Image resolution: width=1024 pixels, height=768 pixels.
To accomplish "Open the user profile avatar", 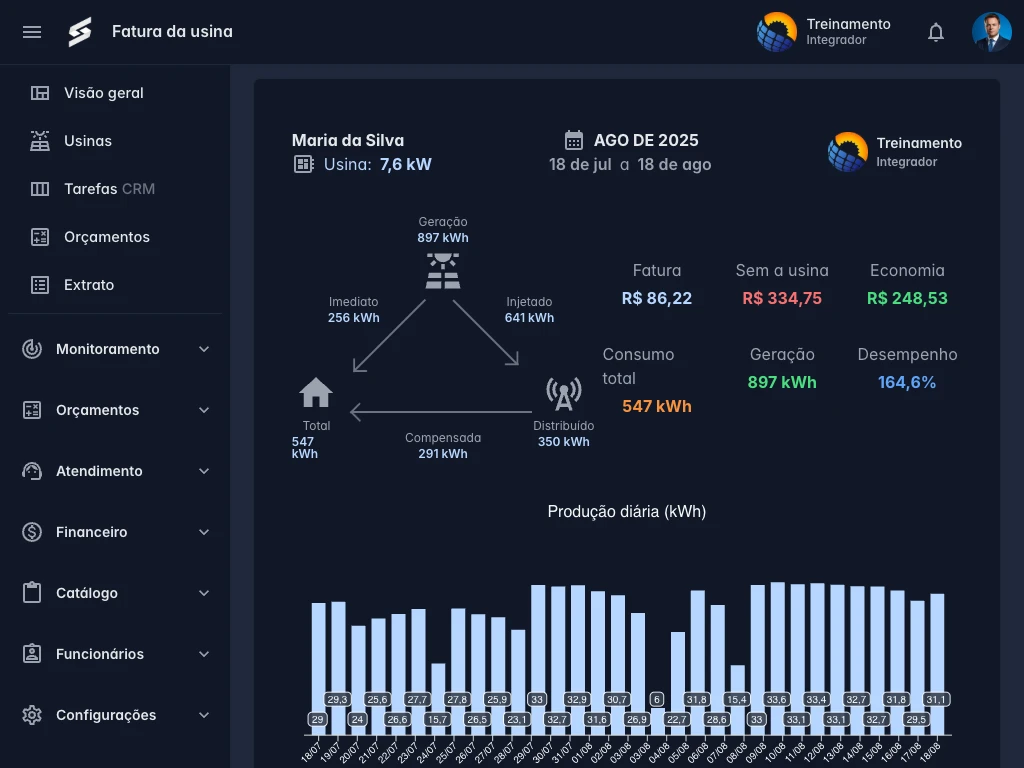I will click(991, 32).
